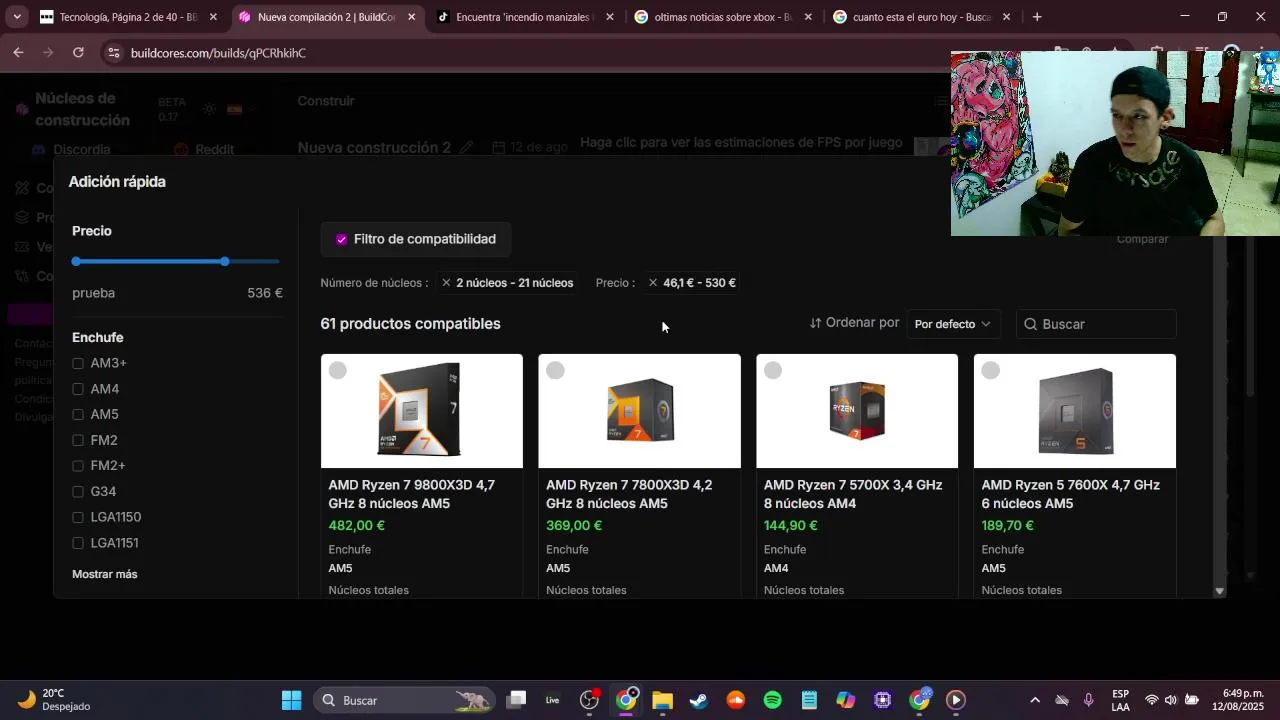This screenshot has height=720, width=1280.
Task: Open Task View from the taskbar
Action: [x=516, y=700]
